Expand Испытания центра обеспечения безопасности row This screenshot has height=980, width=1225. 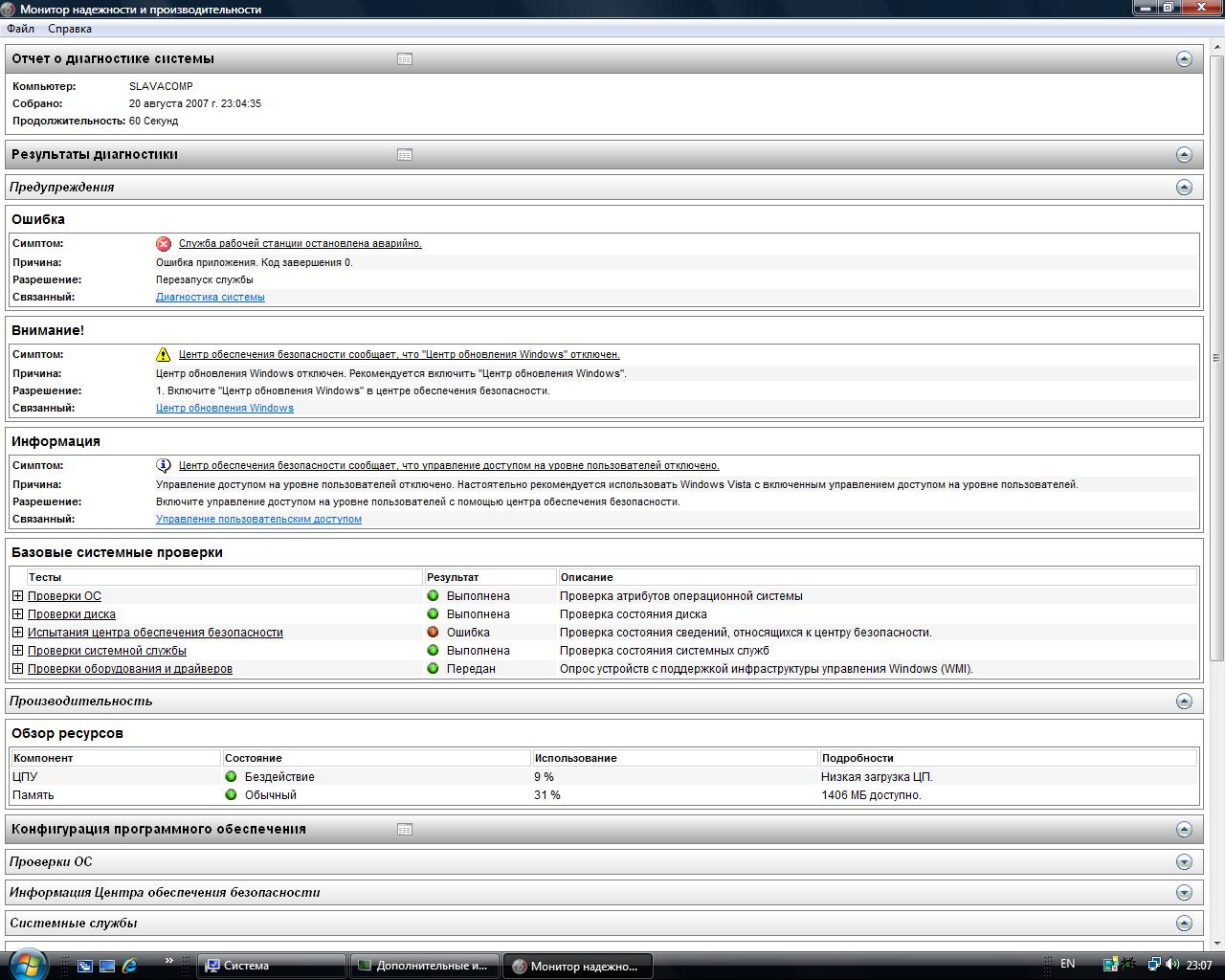[17, 633]
